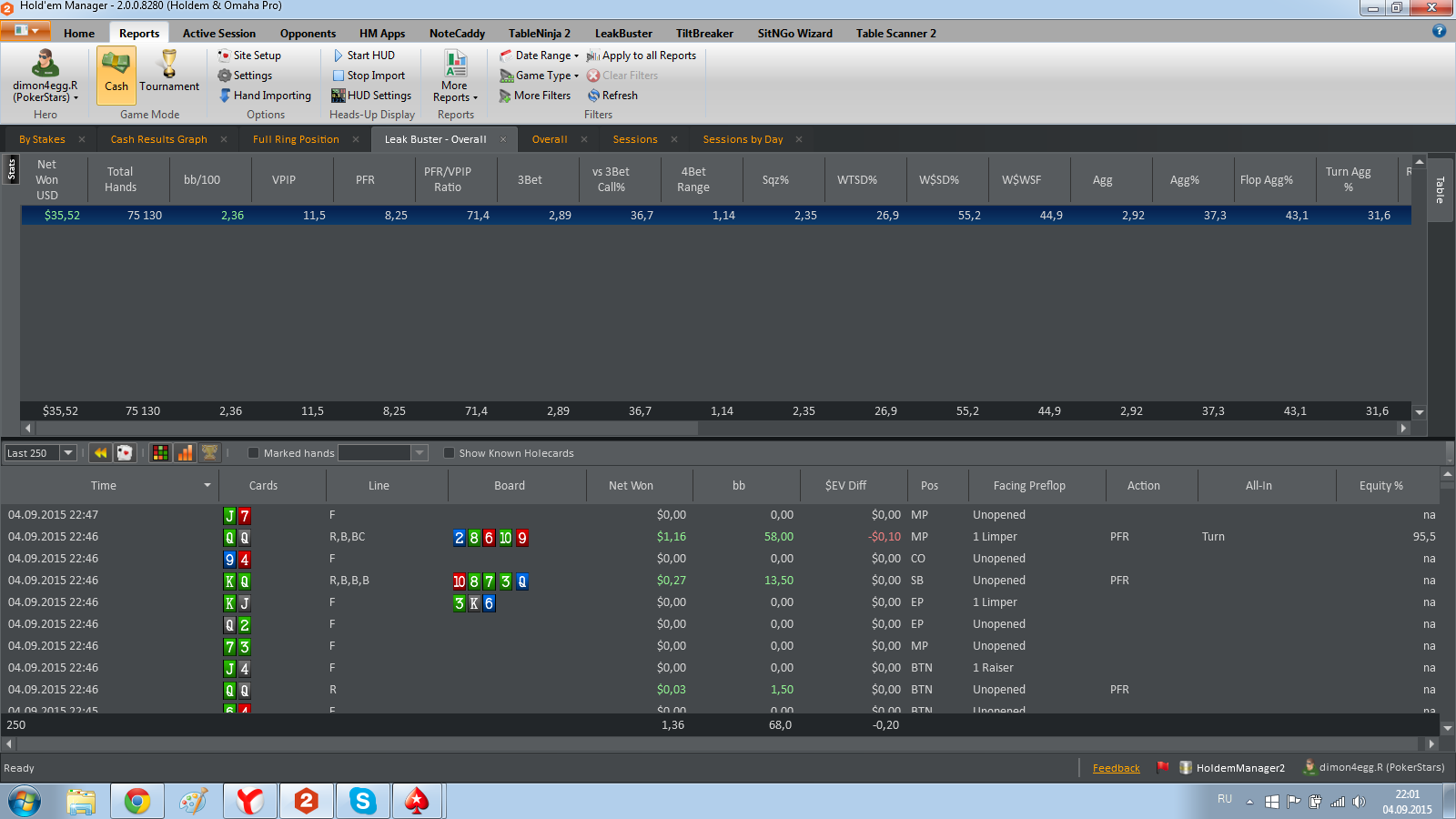
Task: Close the Full Ring Position tab
Action: pyautogui.click(x=356, y=139)
